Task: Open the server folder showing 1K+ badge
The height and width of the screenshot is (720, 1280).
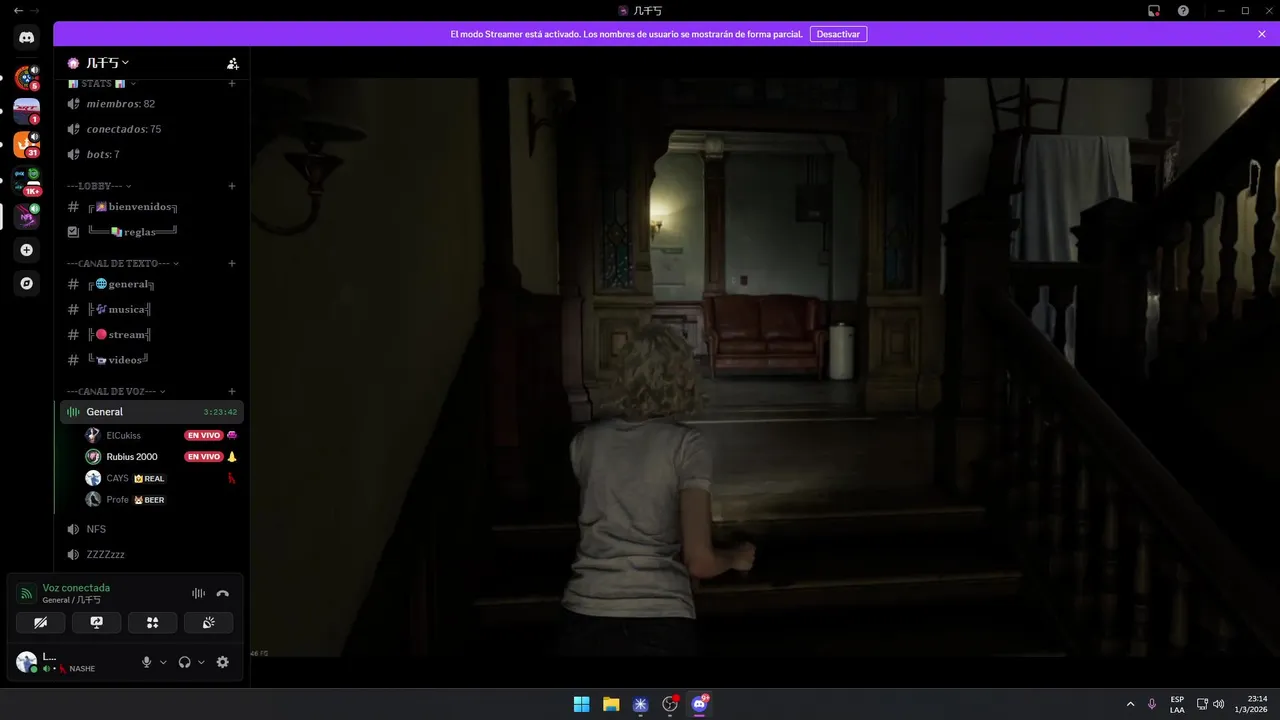Action: (x=26, y=181)
